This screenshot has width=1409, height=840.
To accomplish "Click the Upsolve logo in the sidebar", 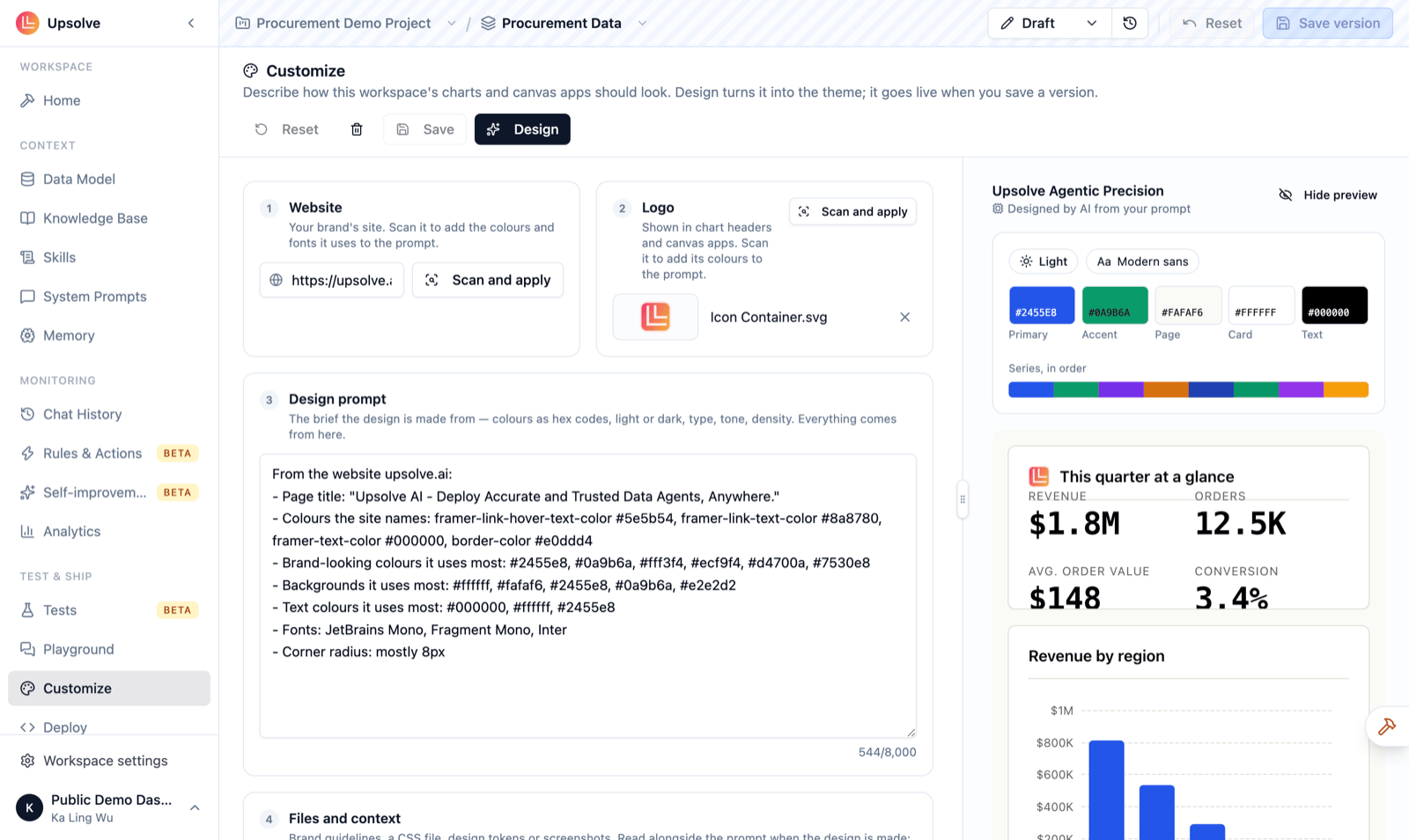I will click(27, 23).
